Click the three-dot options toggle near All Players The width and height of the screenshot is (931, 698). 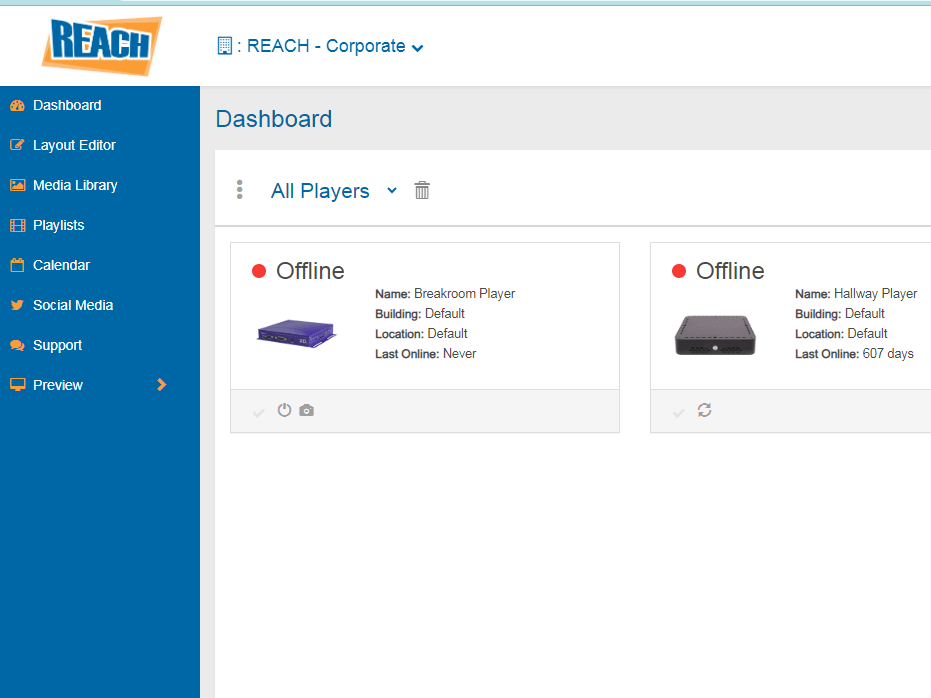pos(239,189)
